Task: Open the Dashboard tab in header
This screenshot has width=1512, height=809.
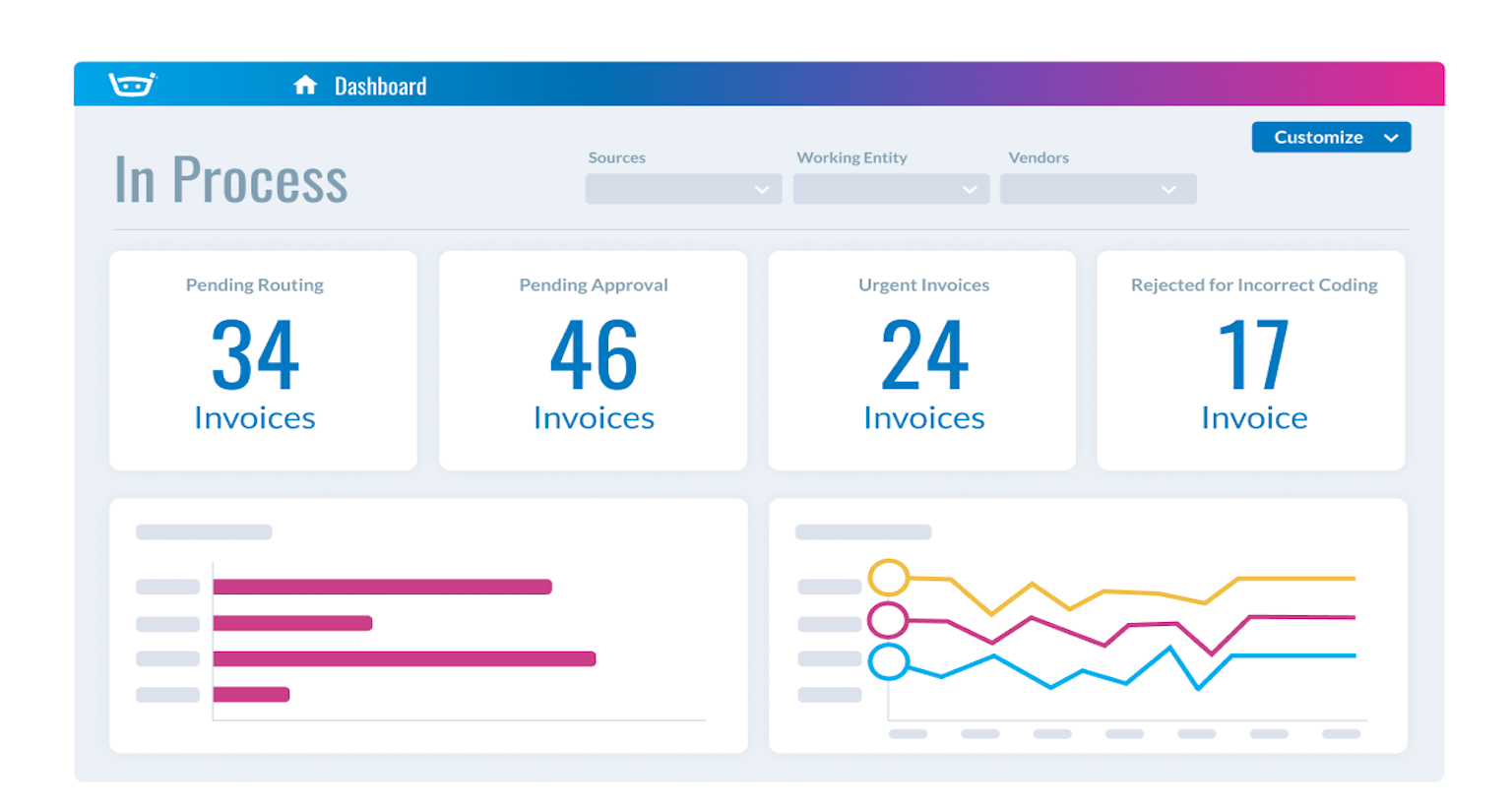Action: [x=380, y=87]
